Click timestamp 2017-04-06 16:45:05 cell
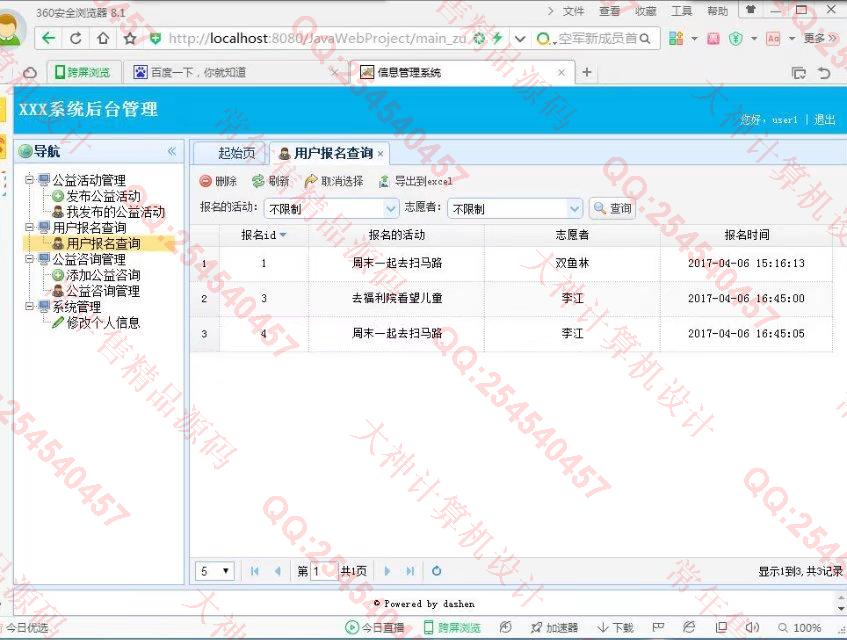This screenshot has width=847, height=640. pos(746,334)
